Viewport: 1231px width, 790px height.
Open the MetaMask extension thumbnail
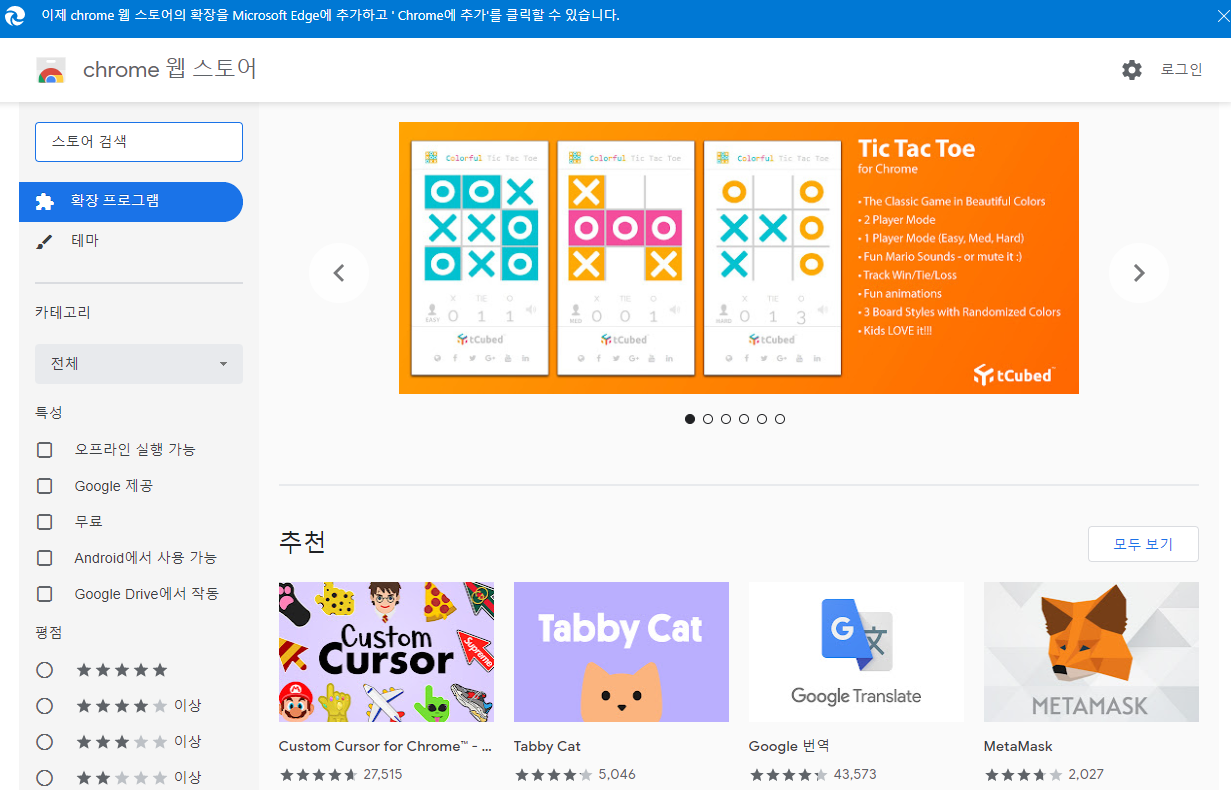[1091, 652]
